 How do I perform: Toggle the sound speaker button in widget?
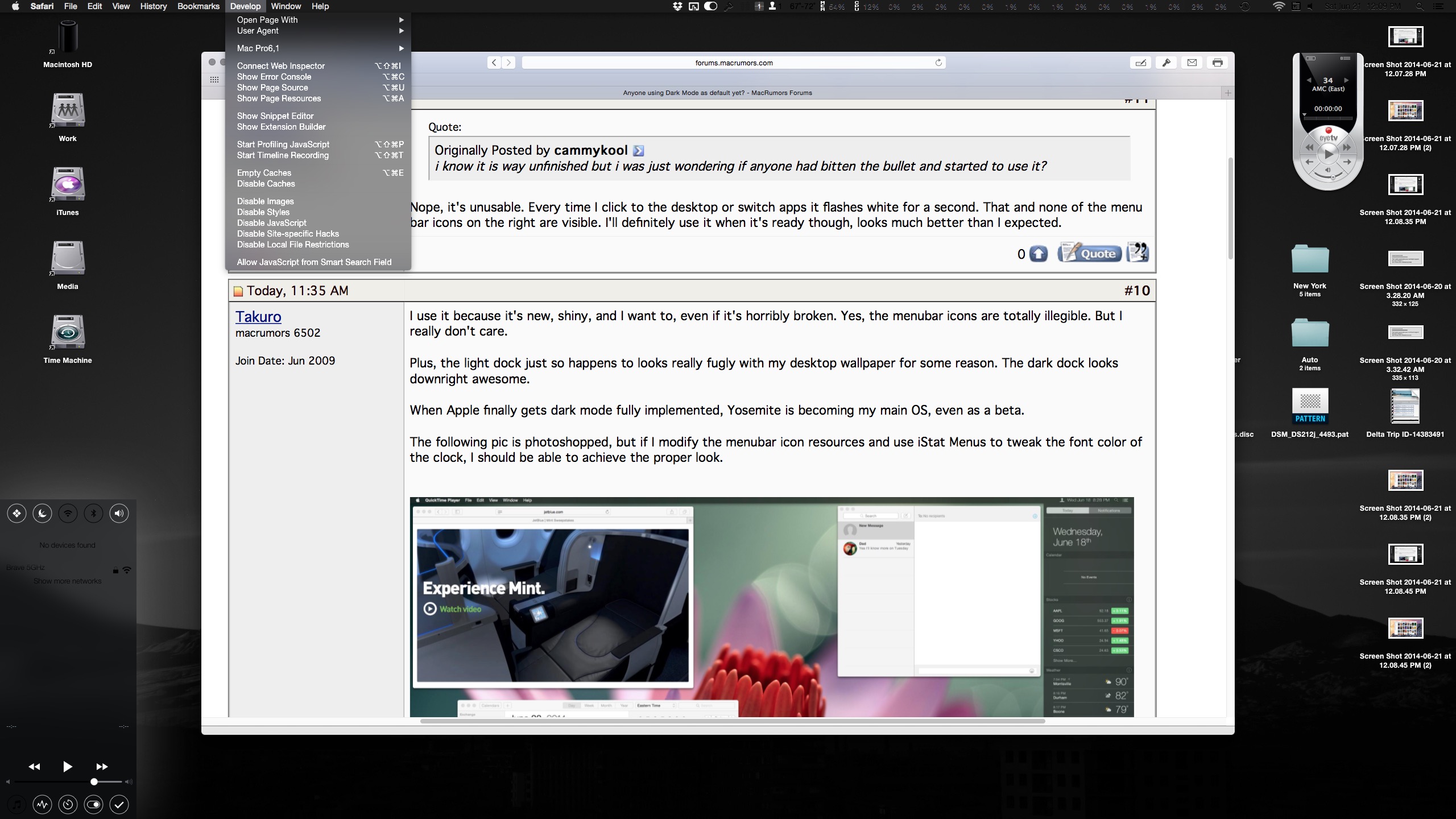tap(119, 514)
